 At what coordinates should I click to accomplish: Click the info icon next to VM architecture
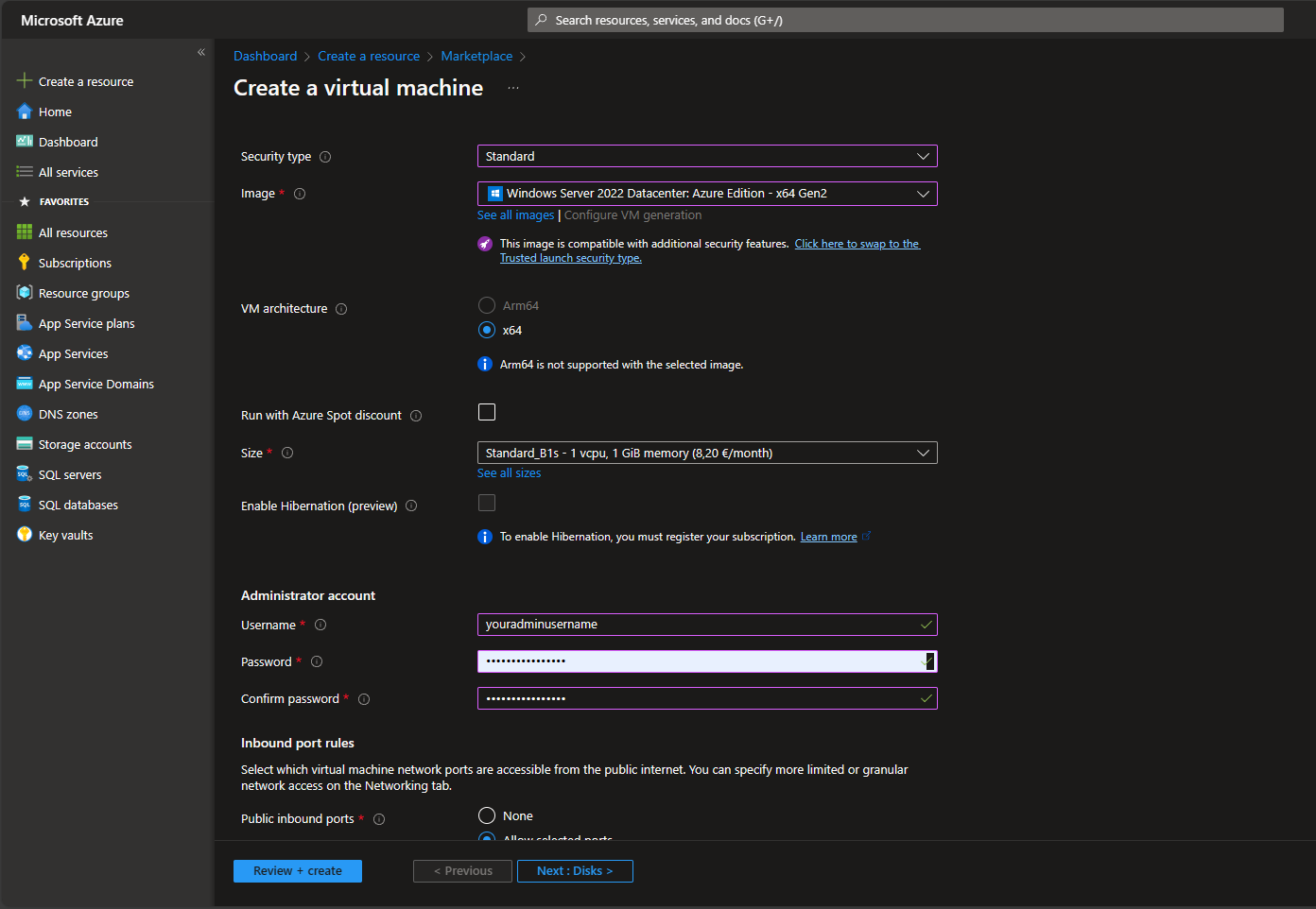(341, 309)
